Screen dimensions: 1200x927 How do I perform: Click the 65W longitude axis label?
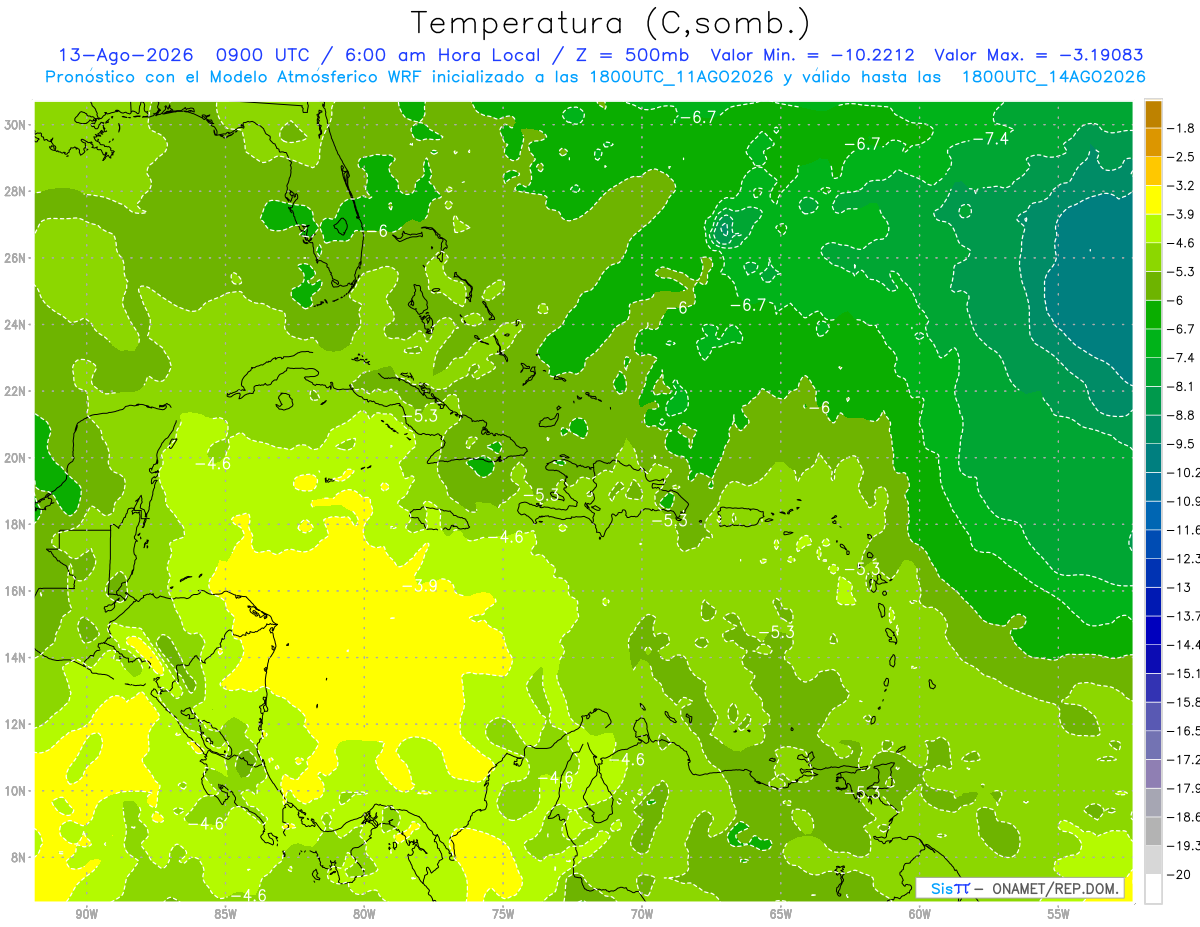[781, 914]
